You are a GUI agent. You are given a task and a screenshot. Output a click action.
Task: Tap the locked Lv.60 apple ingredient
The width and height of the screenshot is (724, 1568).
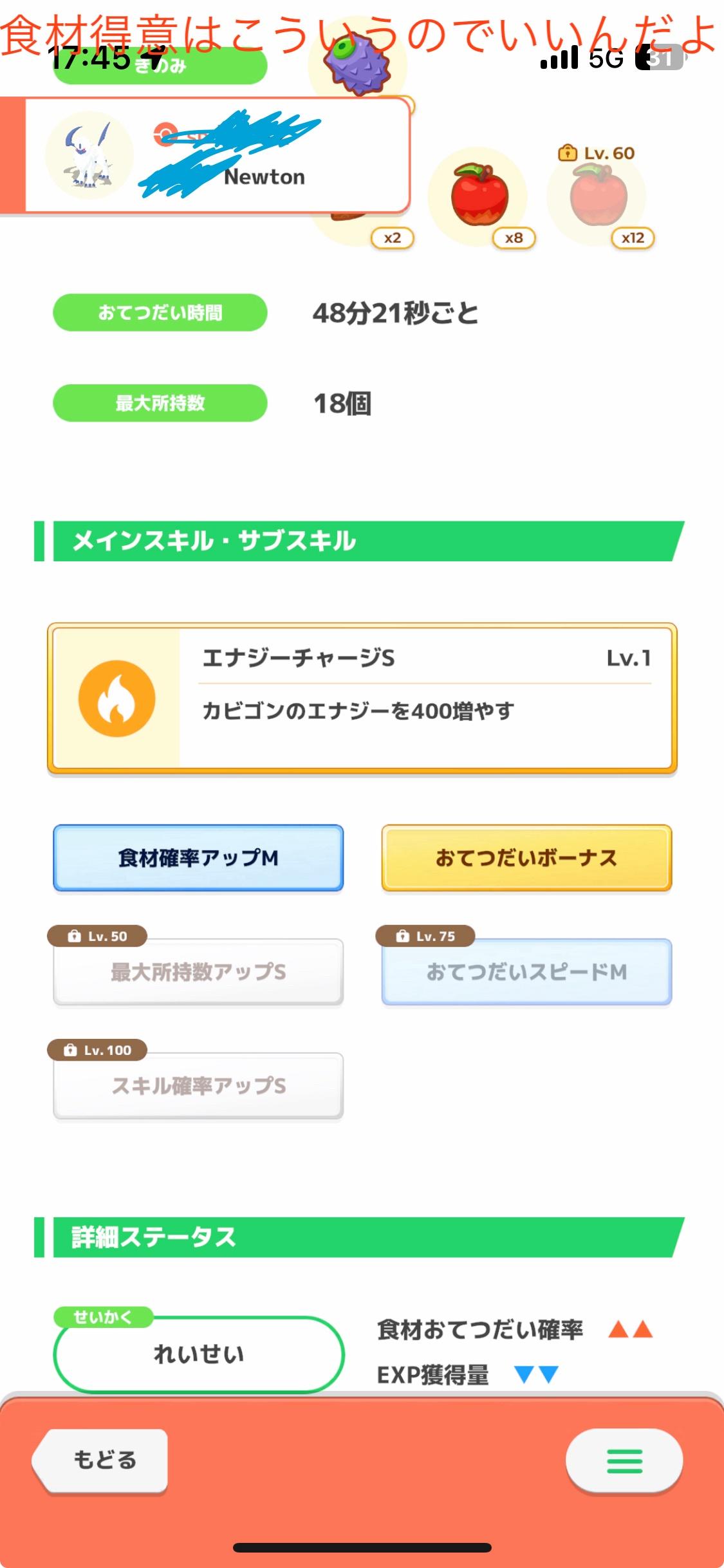599,196
